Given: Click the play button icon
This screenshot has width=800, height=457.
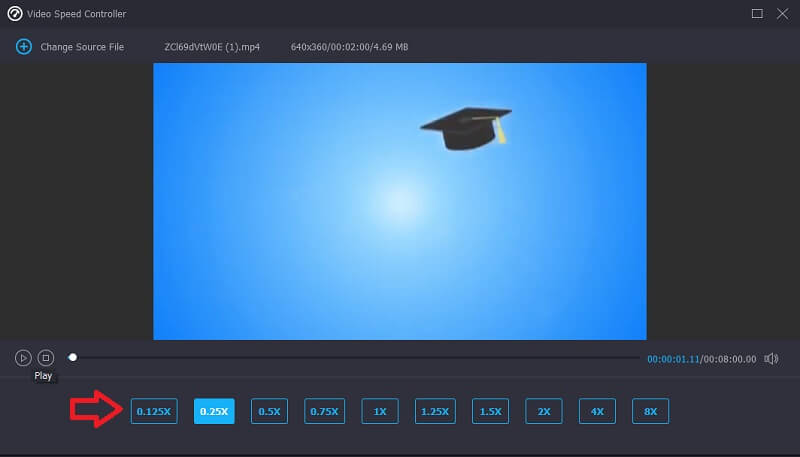Looking at the screenshot, I should point(23,358).
